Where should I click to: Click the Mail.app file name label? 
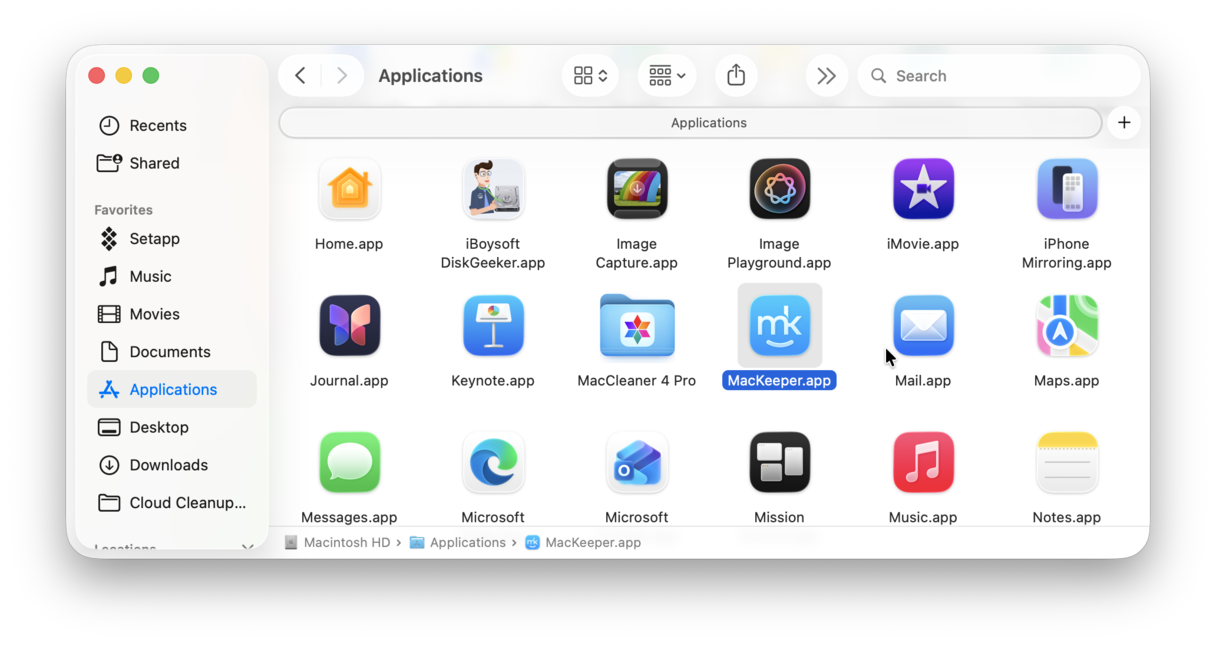tap(923, 380)
